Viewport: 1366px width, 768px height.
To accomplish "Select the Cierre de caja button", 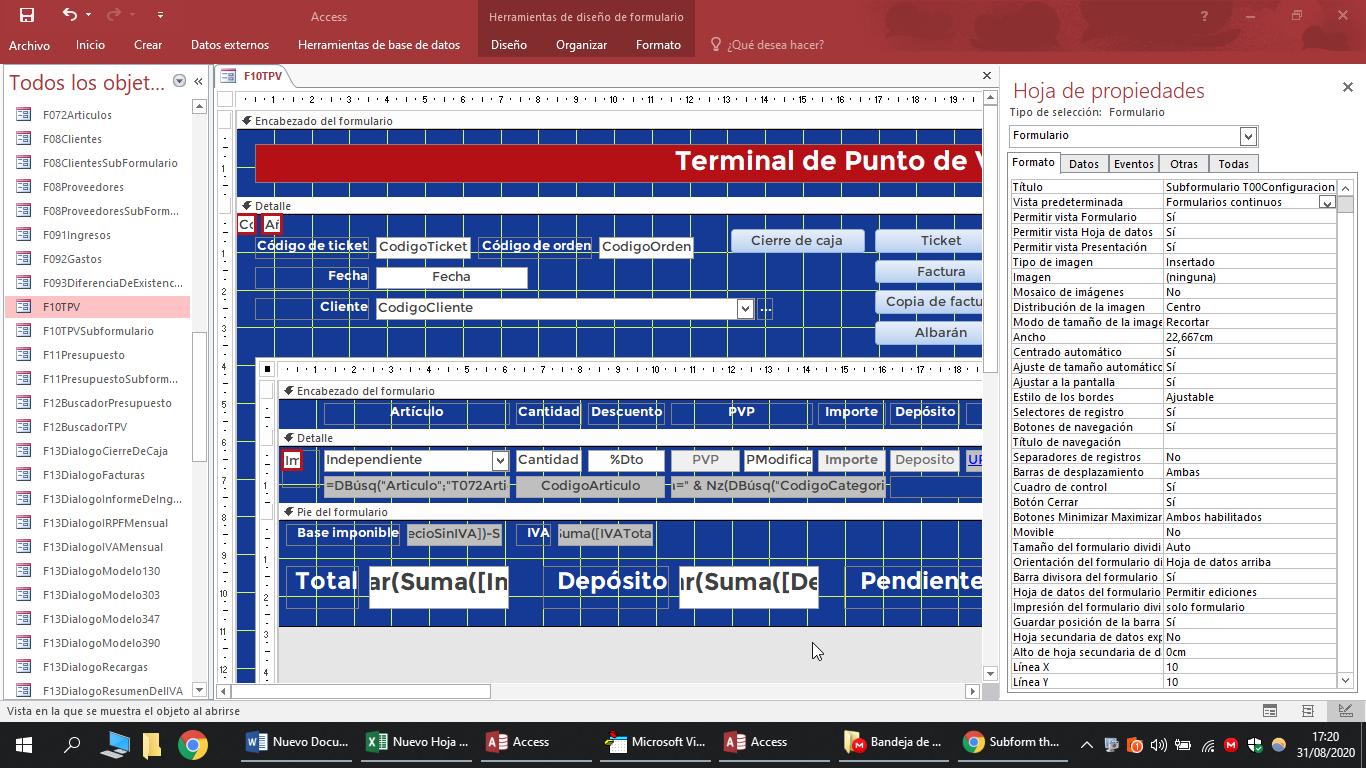I will (x=796, y=241).
